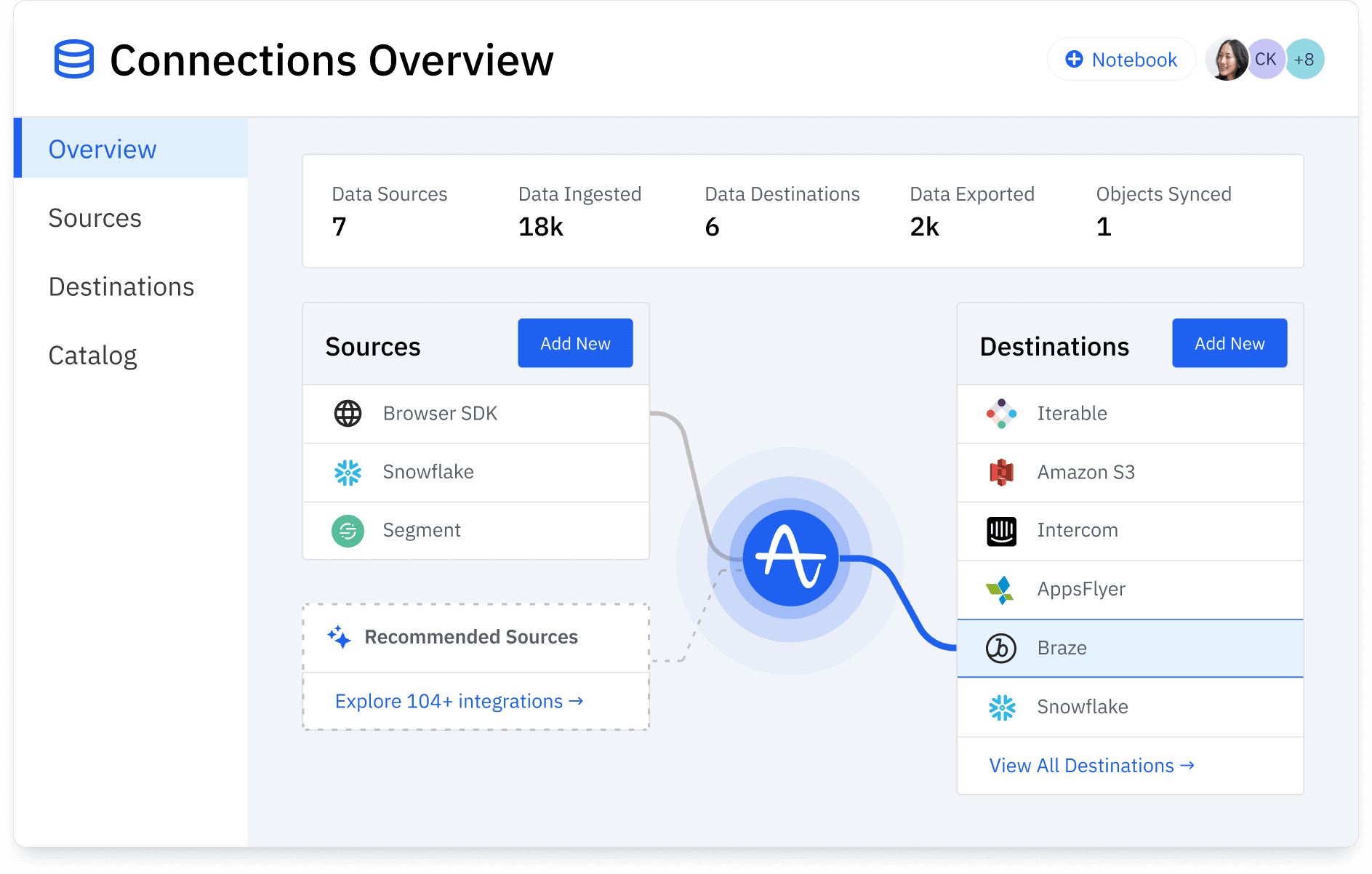Click the Intercom destination icon
The image size is (1372, 874).
click(1001, 531)
